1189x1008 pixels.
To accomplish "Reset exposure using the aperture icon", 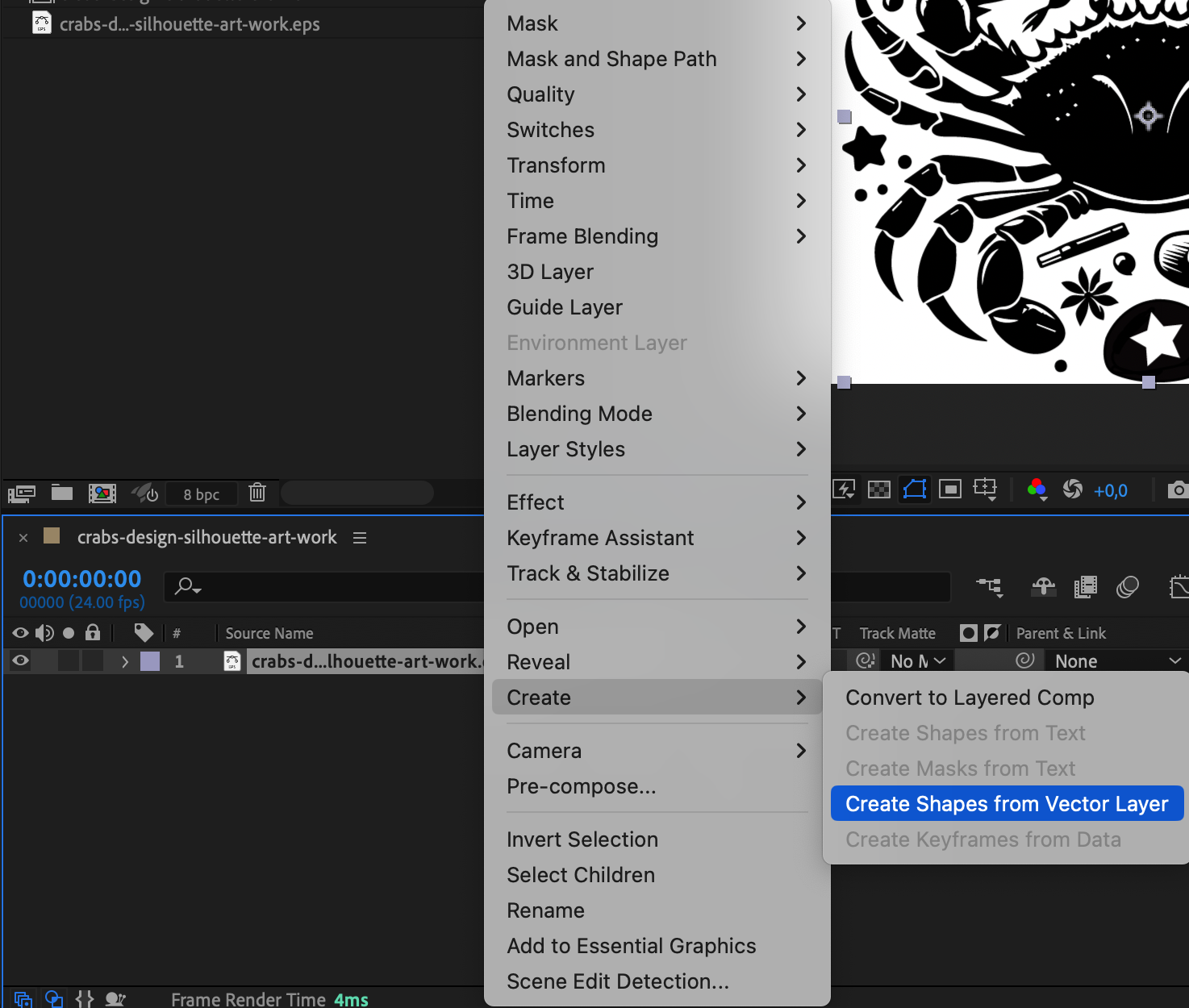I will (x=1073, y=489).
